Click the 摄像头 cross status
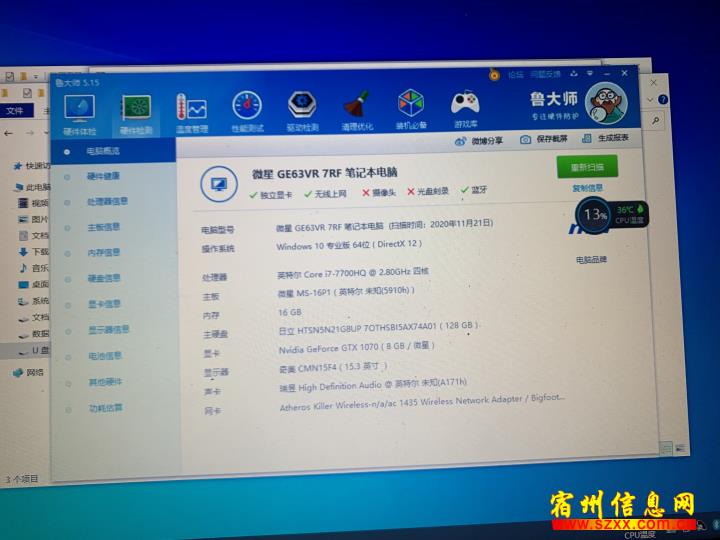 [x=379, y=192]
